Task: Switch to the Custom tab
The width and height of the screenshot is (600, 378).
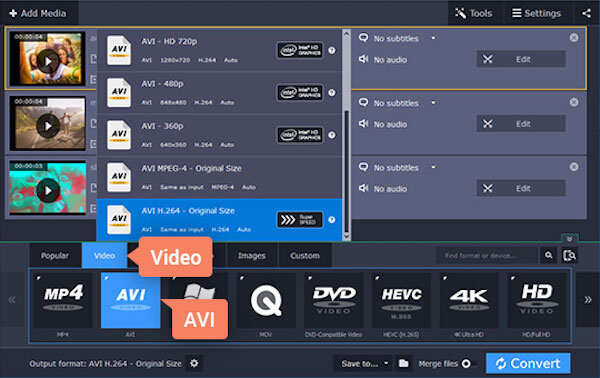Action: (305, 256)
